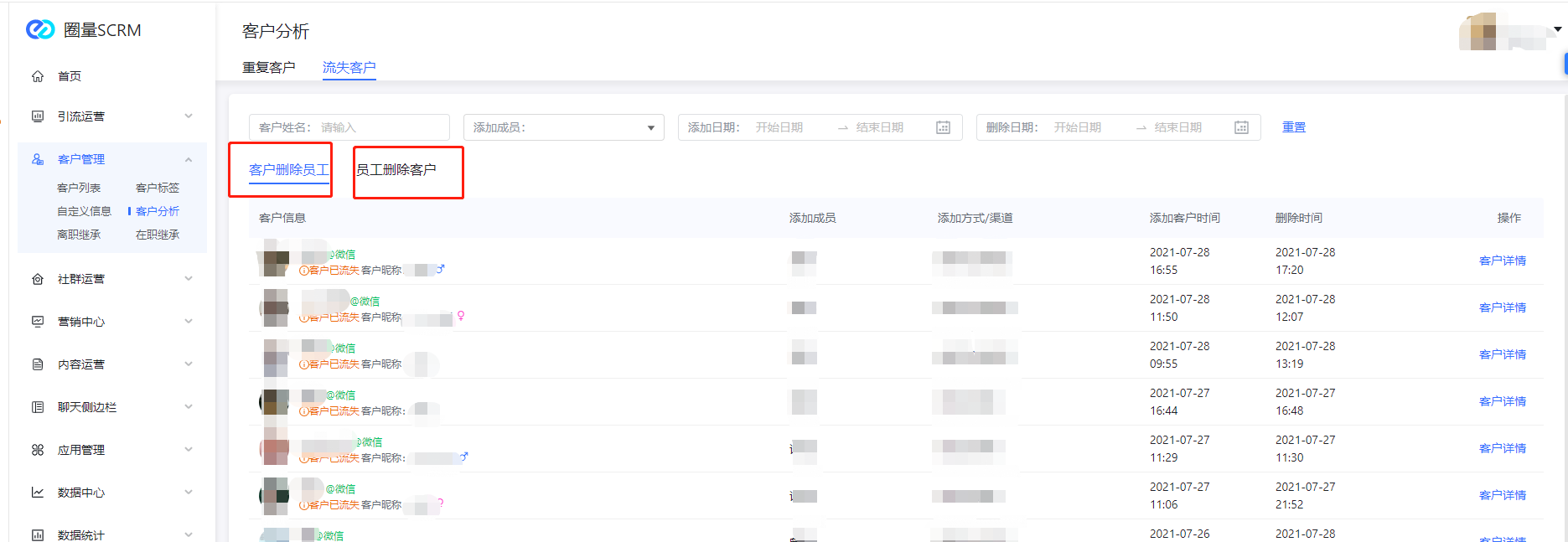The image size is (1568, 542).
Task: Click the 聊天侧边栏 sidebar icon
Action: coord(38,407)
